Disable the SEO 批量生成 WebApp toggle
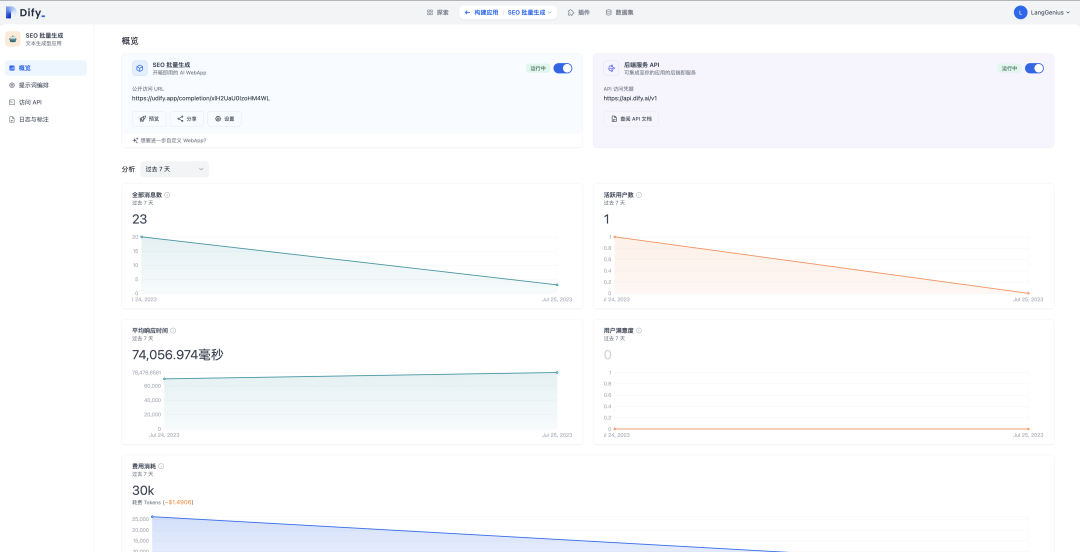1080x552 pixels. point(563,68)
